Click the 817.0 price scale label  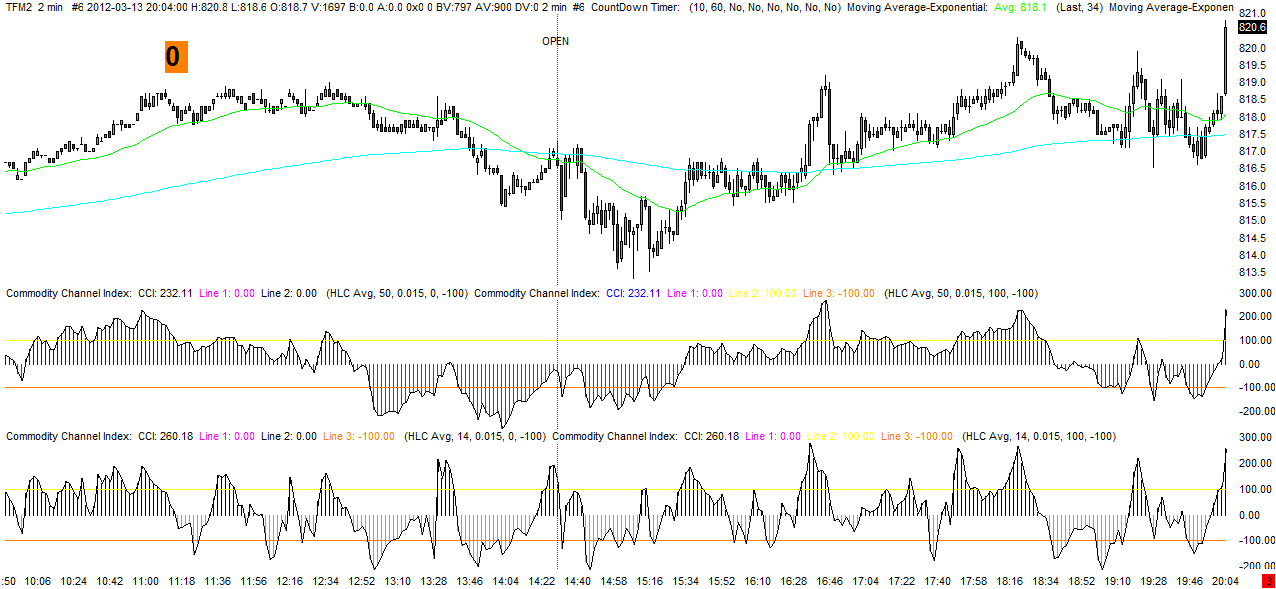(1253, 151)
